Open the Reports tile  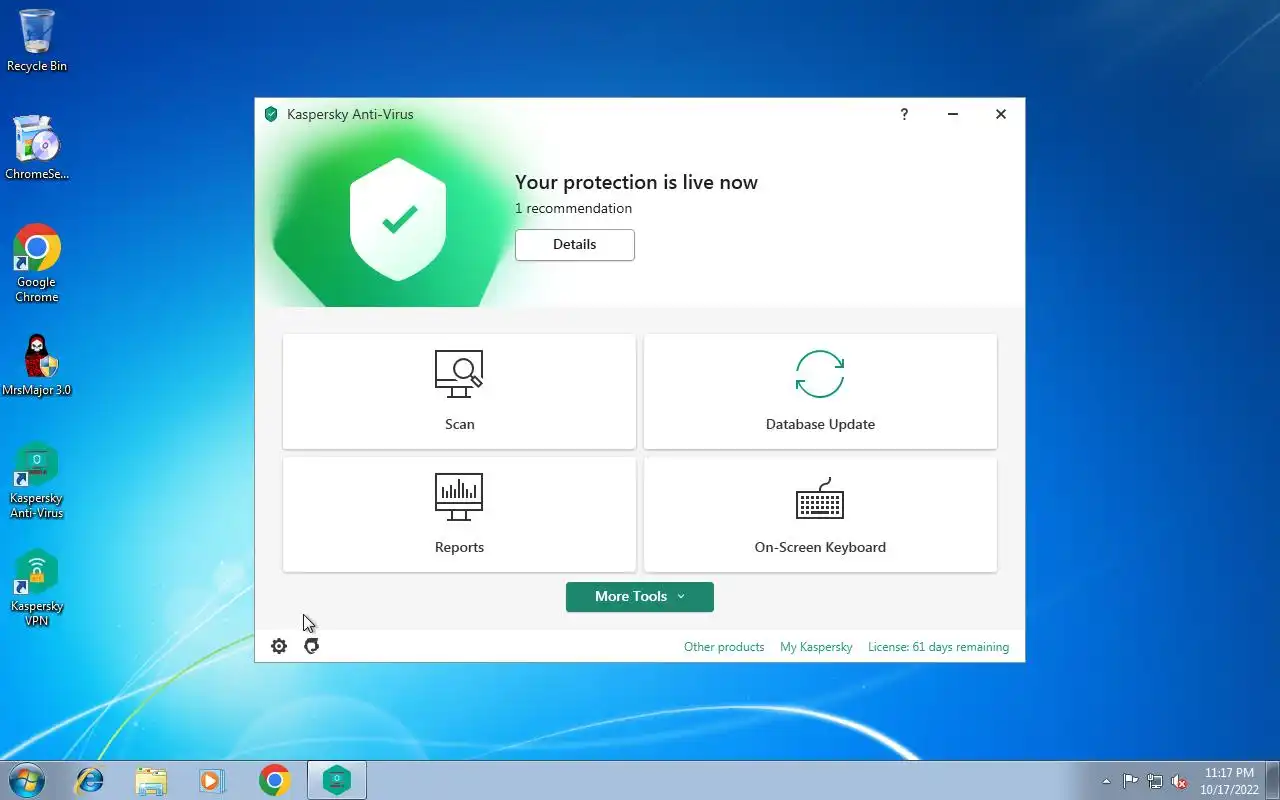coord(459,514)
